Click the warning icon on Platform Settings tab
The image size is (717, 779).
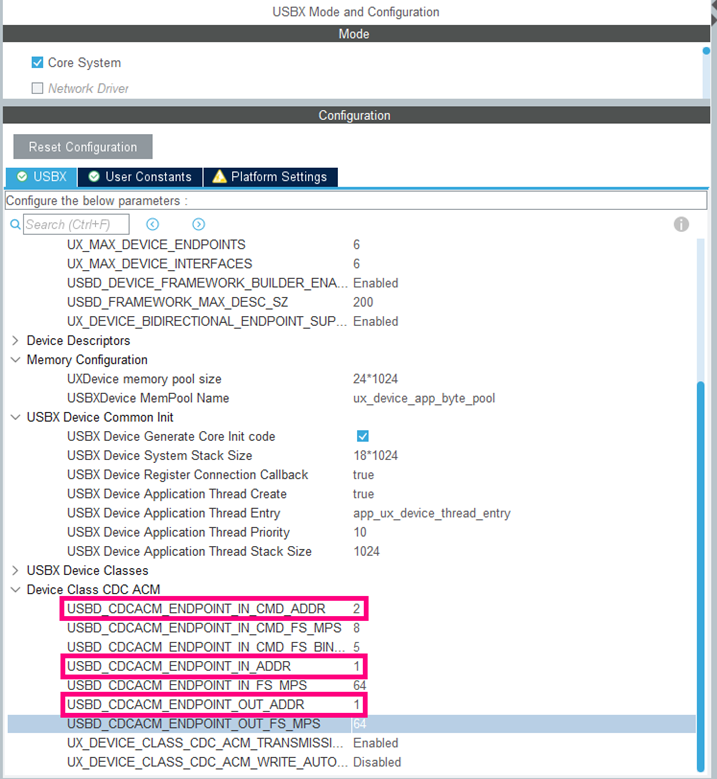[x=219, y=176]
